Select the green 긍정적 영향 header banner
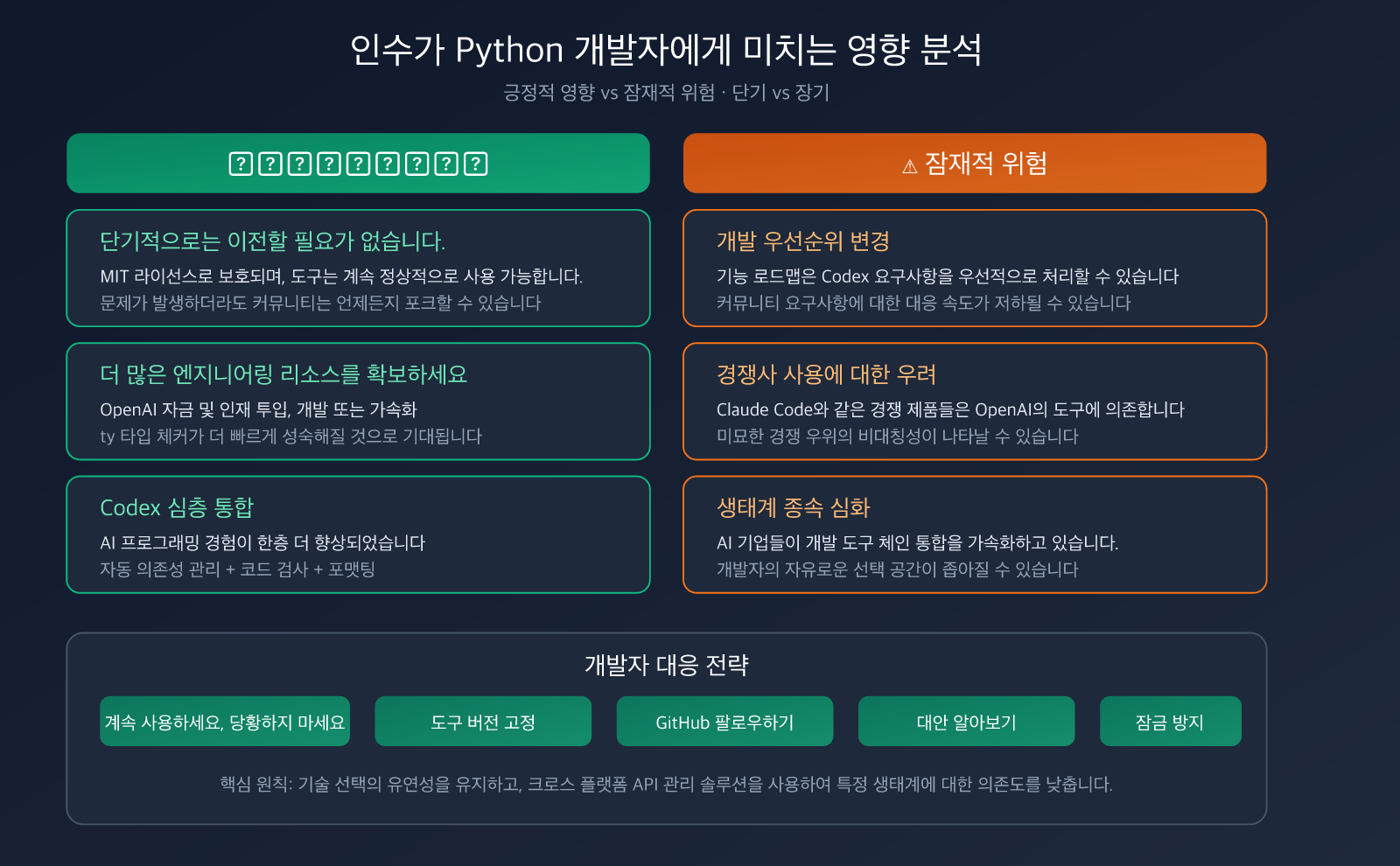Viewport: 1400px width, 866px height. (x=357, y=163)
